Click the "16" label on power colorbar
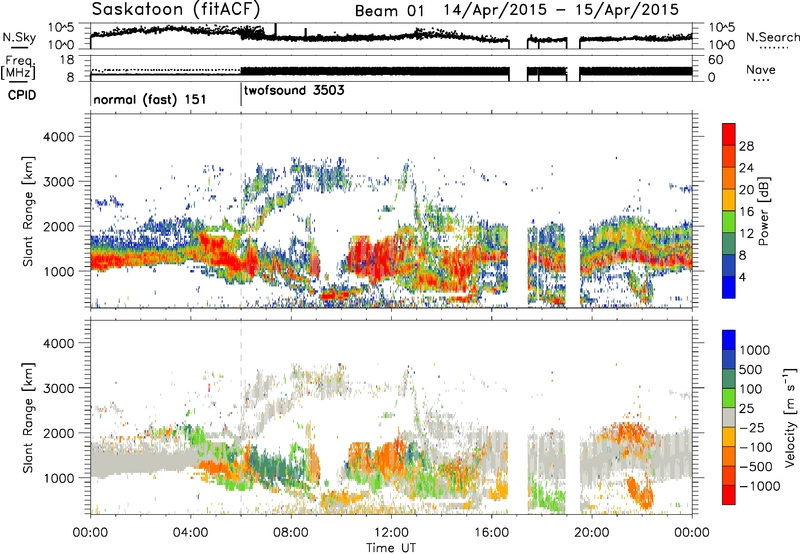The width and height of the screenshot is (800, 554). point(746,212)
